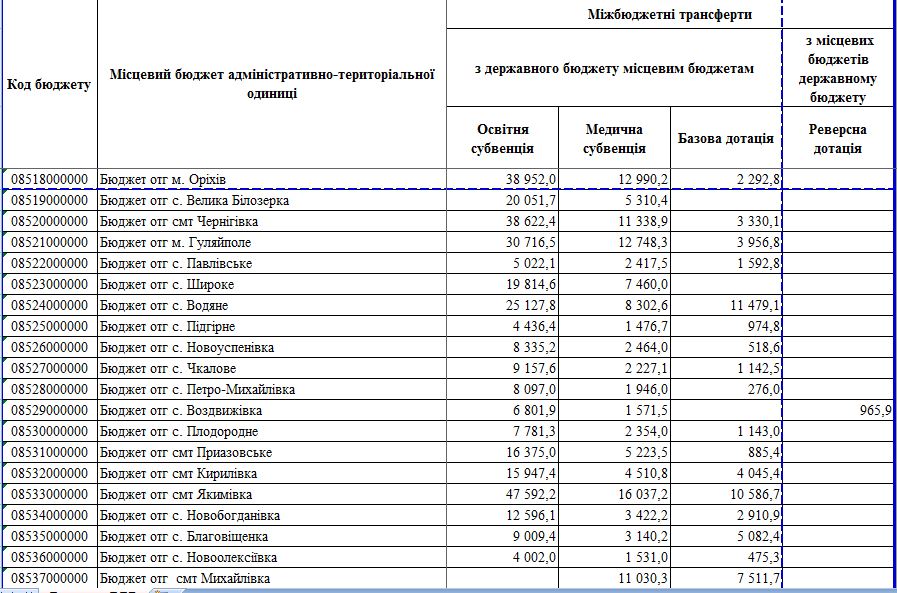Select the value 47 592,2
Screen dimensions: 897x593
[x=502, y=494]
